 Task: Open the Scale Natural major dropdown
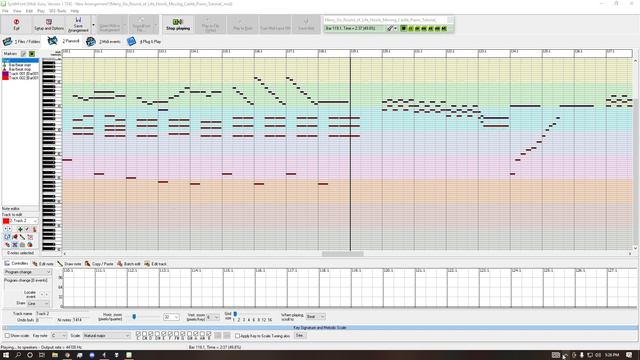(106, 336)
